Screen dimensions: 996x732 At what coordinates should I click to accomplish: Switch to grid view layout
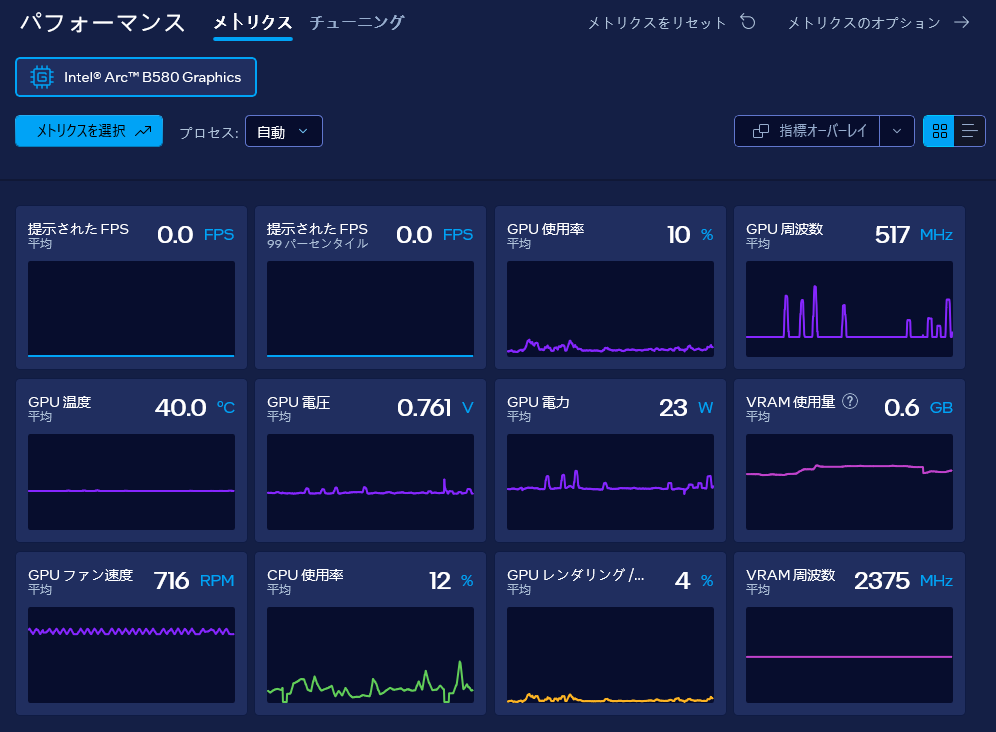pos(939,131)
